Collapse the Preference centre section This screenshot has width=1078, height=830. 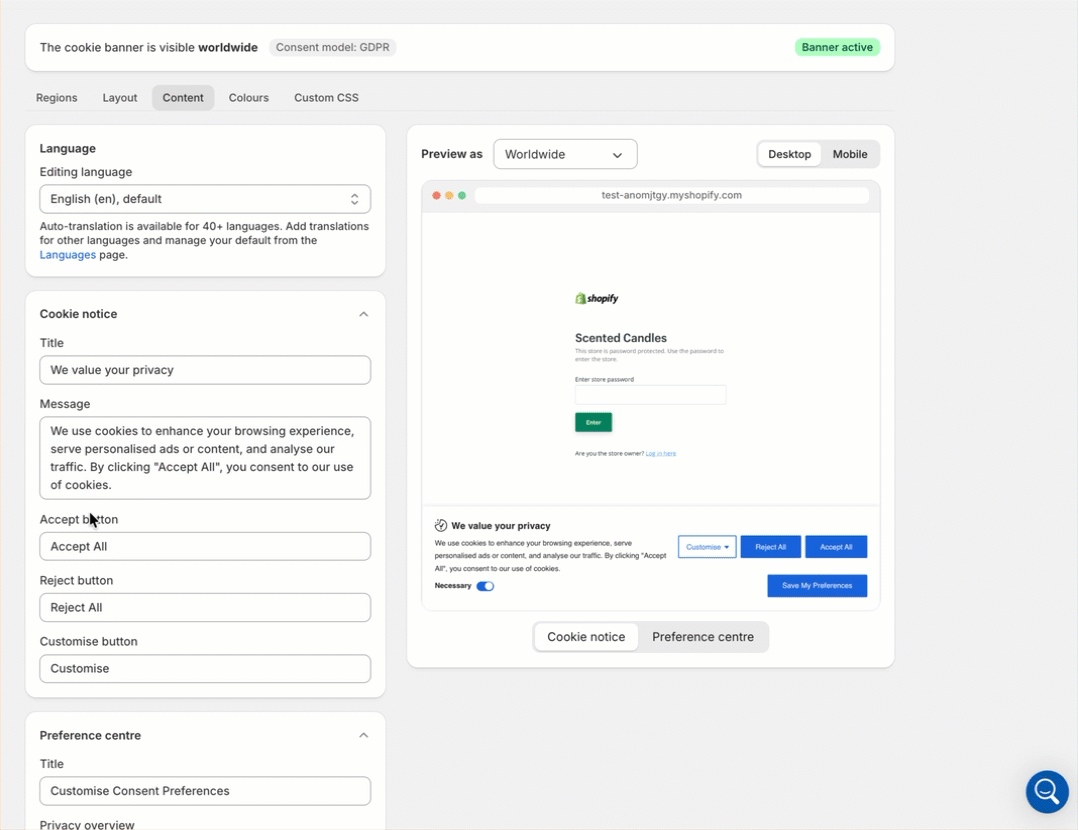[x=364, y=735]
